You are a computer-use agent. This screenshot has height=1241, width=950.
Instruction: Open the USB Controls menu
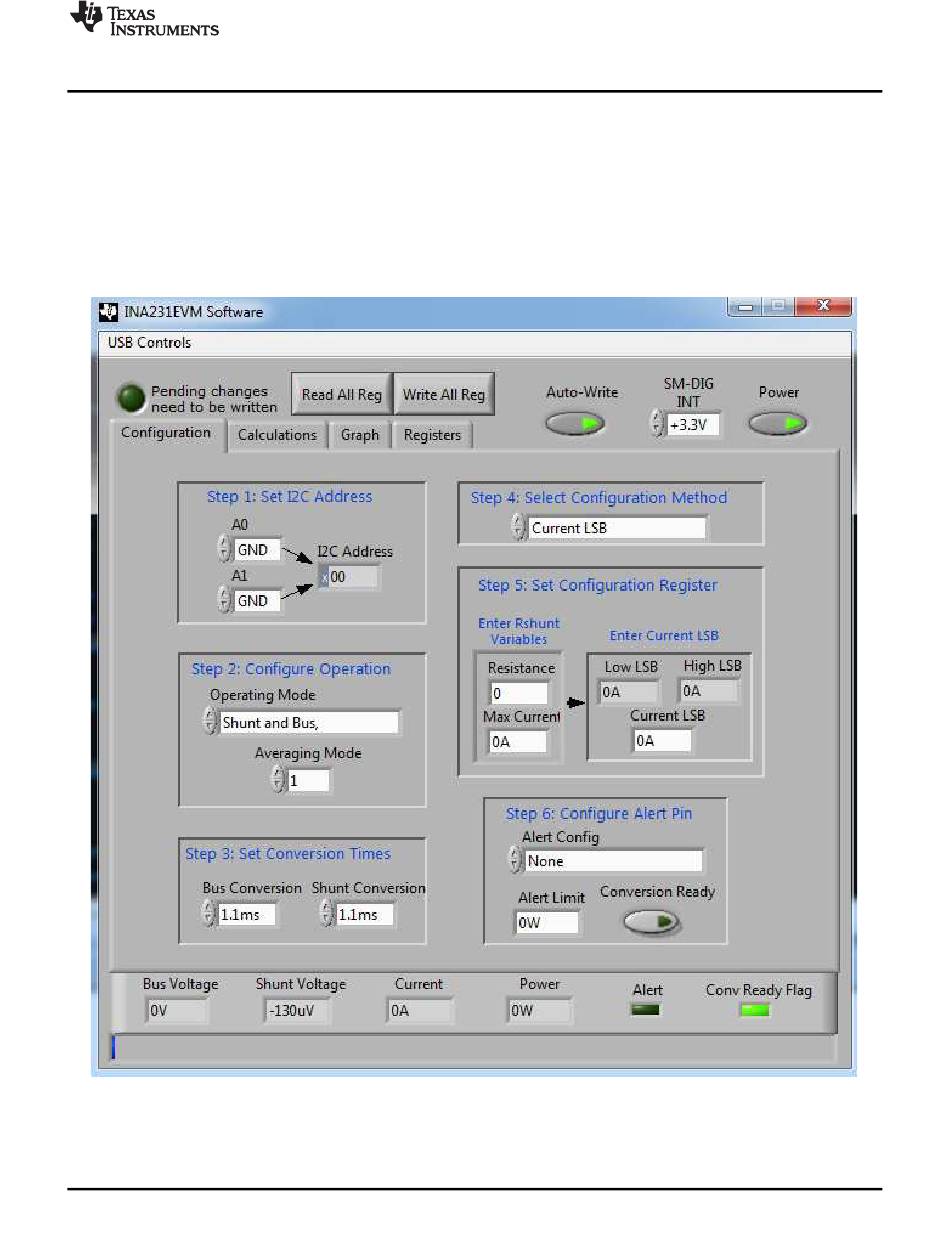[x=150, y=342]
